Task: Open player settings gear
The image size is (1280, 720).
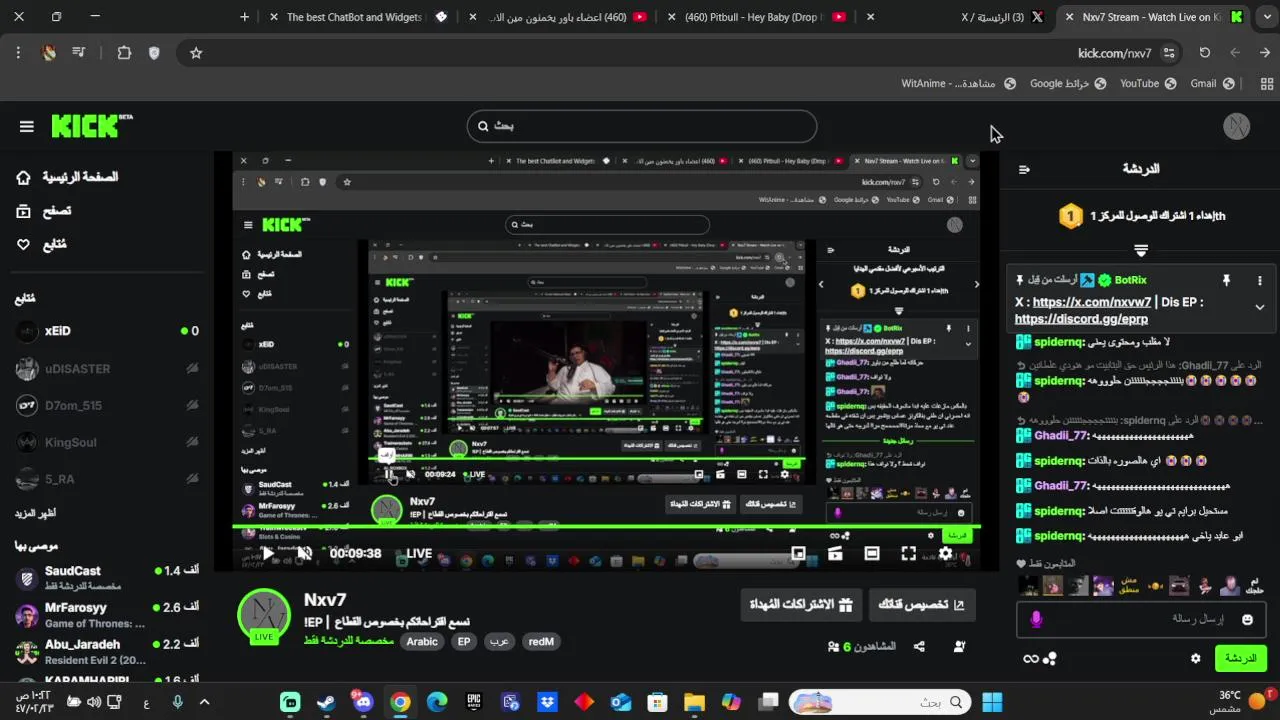Action: pyautogui.click(x=945, y=553)
